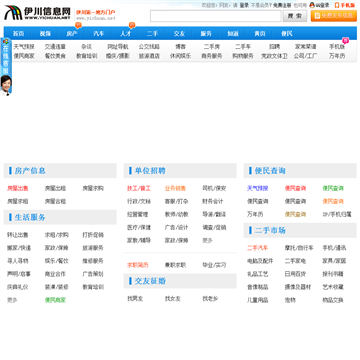Click 打折促销 under 生活服务
This screenshot has width=360, height=360.
pyautogui.click(x=93, y=235)
